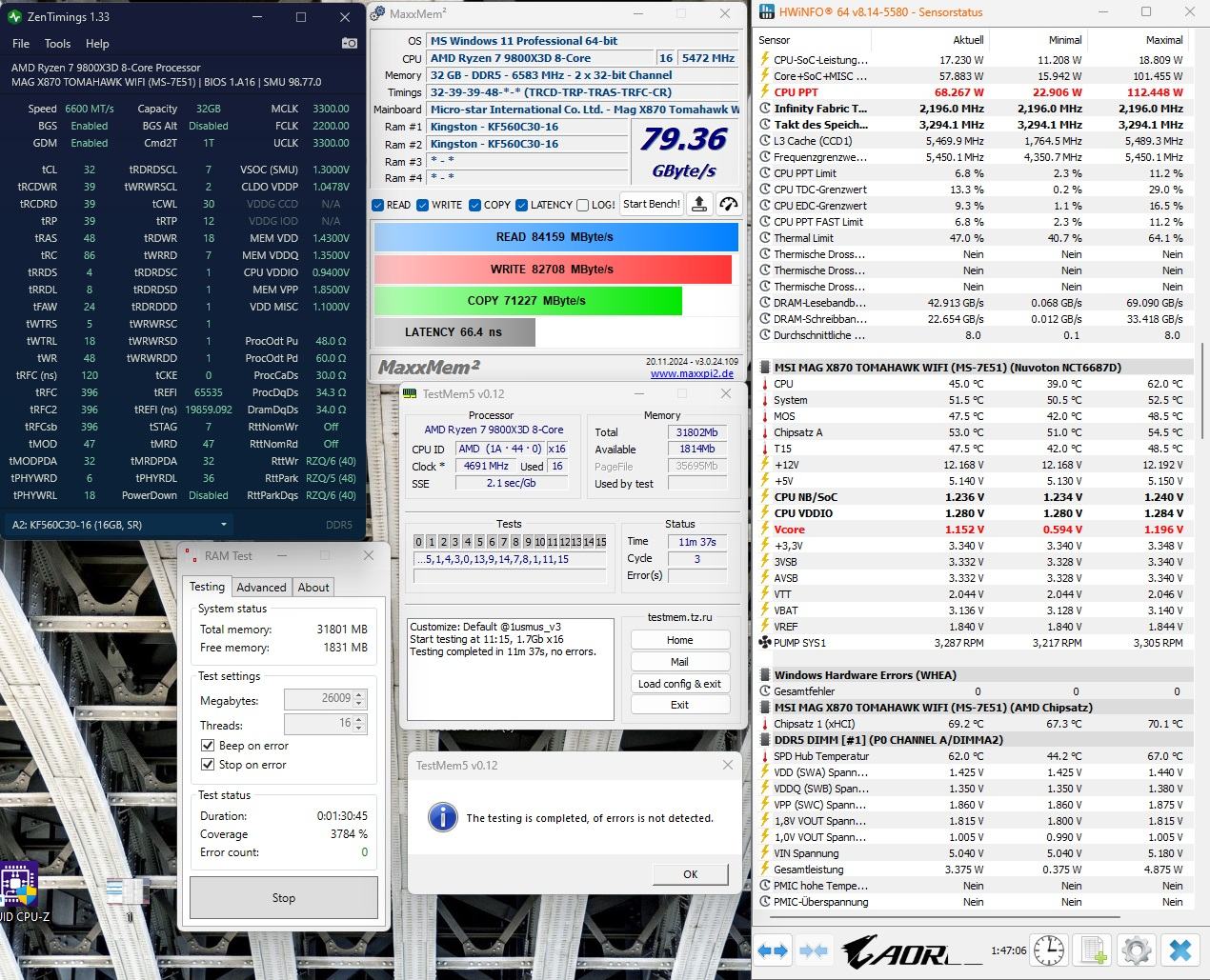This screenshot has height=980, width=1210.
Task: Uncheck the COPY checkbox in MaxxMem
Action: coord(474,205)
